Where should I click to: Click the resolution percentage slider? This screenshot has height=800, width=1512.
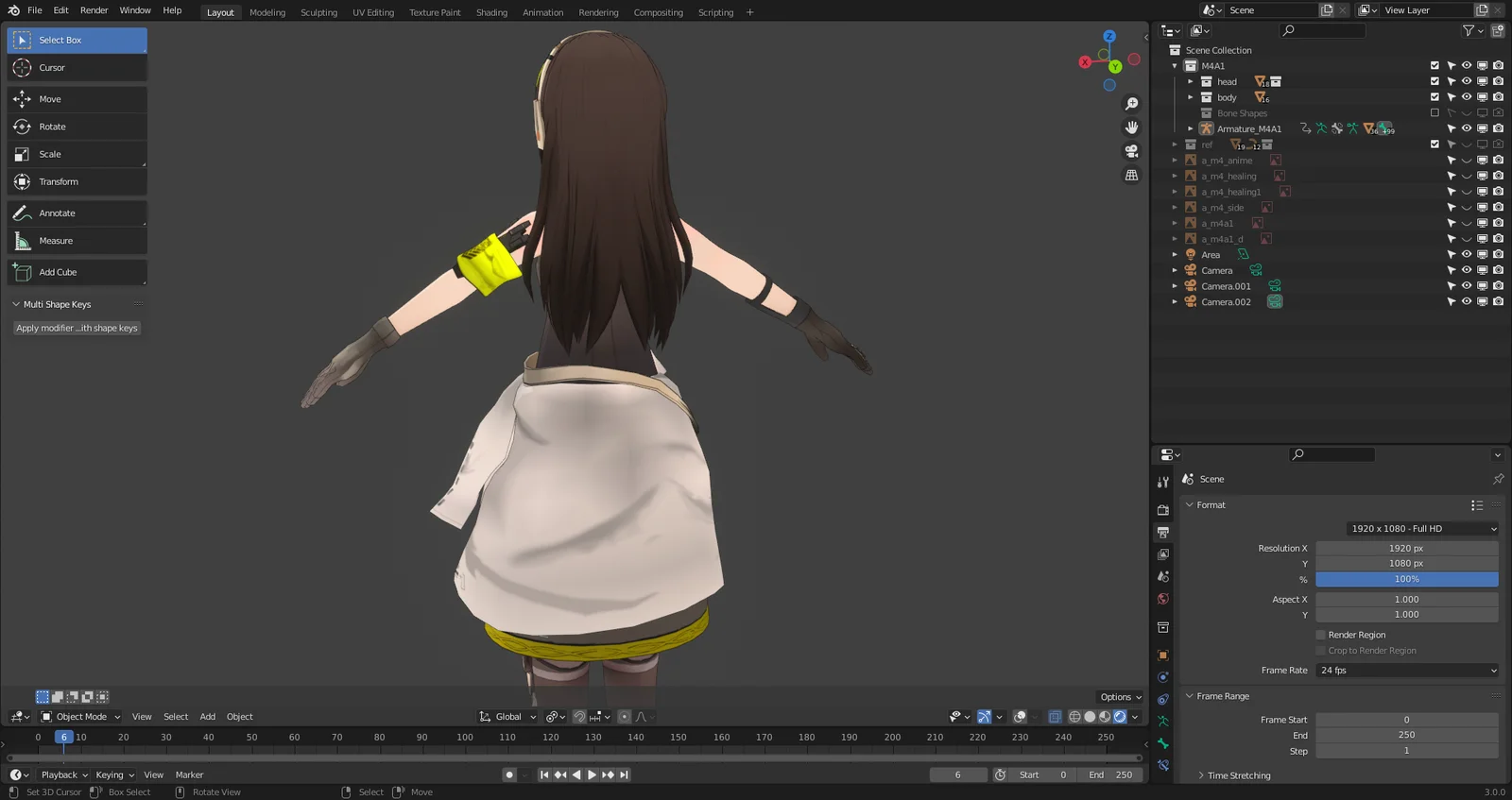(x=1406, y=579)
